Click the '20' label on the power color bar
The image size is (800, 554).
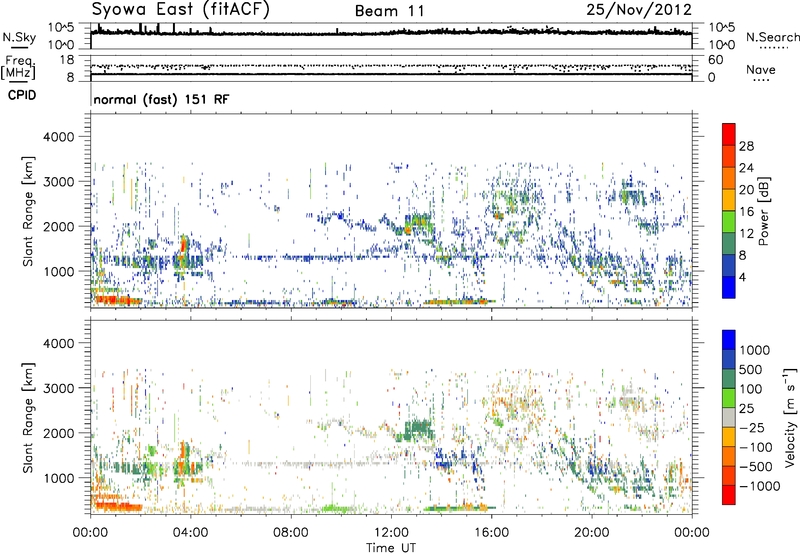tap(746, 190)
